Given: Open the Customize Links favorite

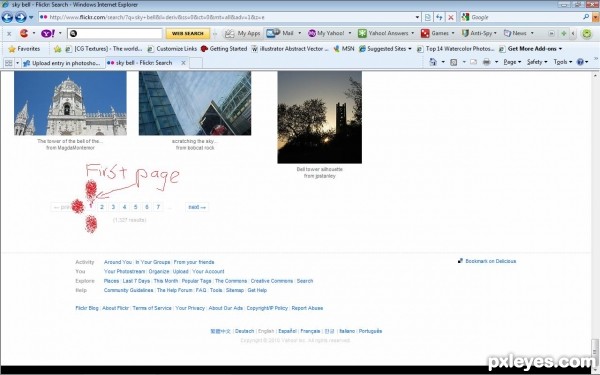Looking at the screenshot, I should pos(172,49).
